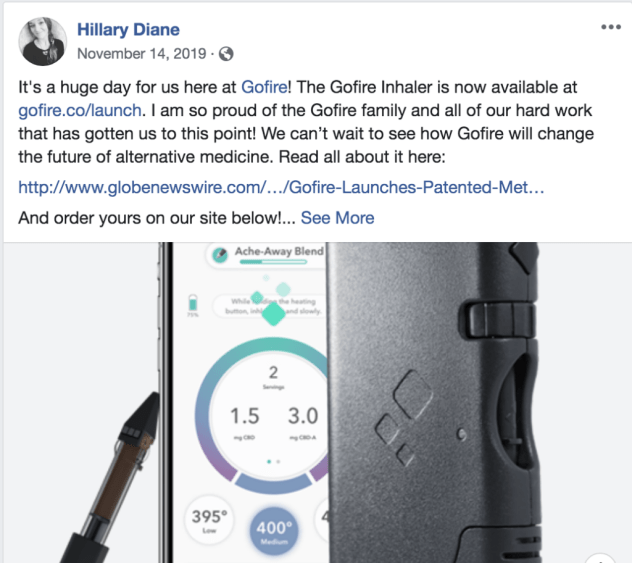Click the black Gofire inhaler photo

point(433,402)
